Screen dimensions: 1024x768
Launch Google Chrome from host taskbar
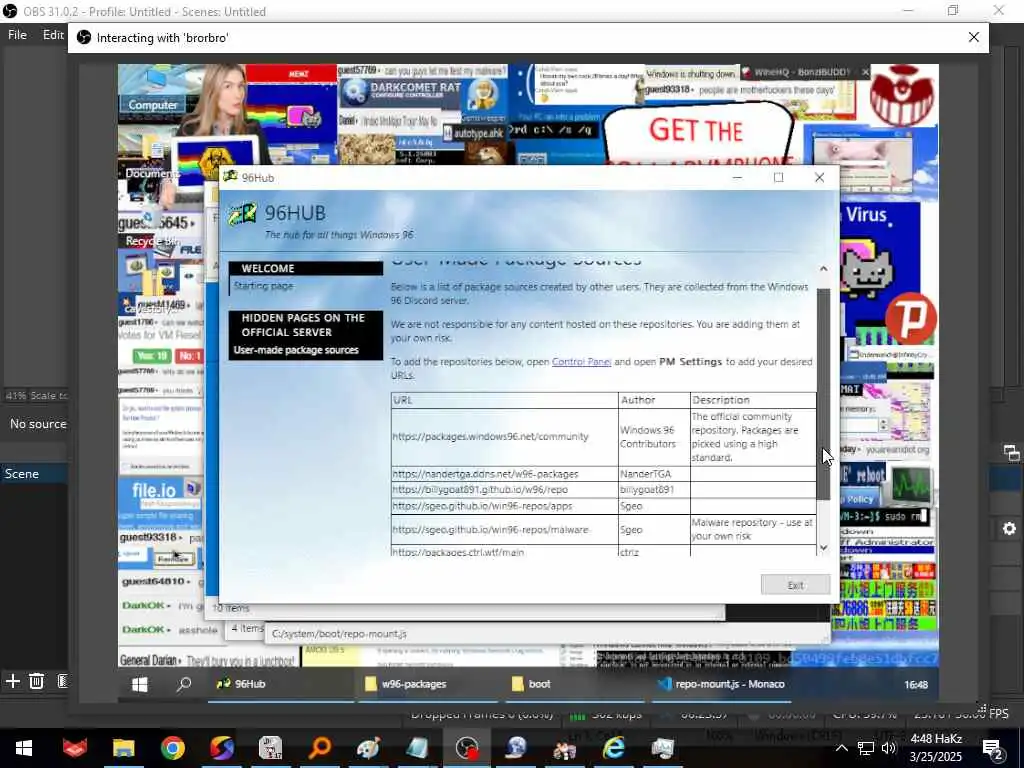tap(172, 748)
